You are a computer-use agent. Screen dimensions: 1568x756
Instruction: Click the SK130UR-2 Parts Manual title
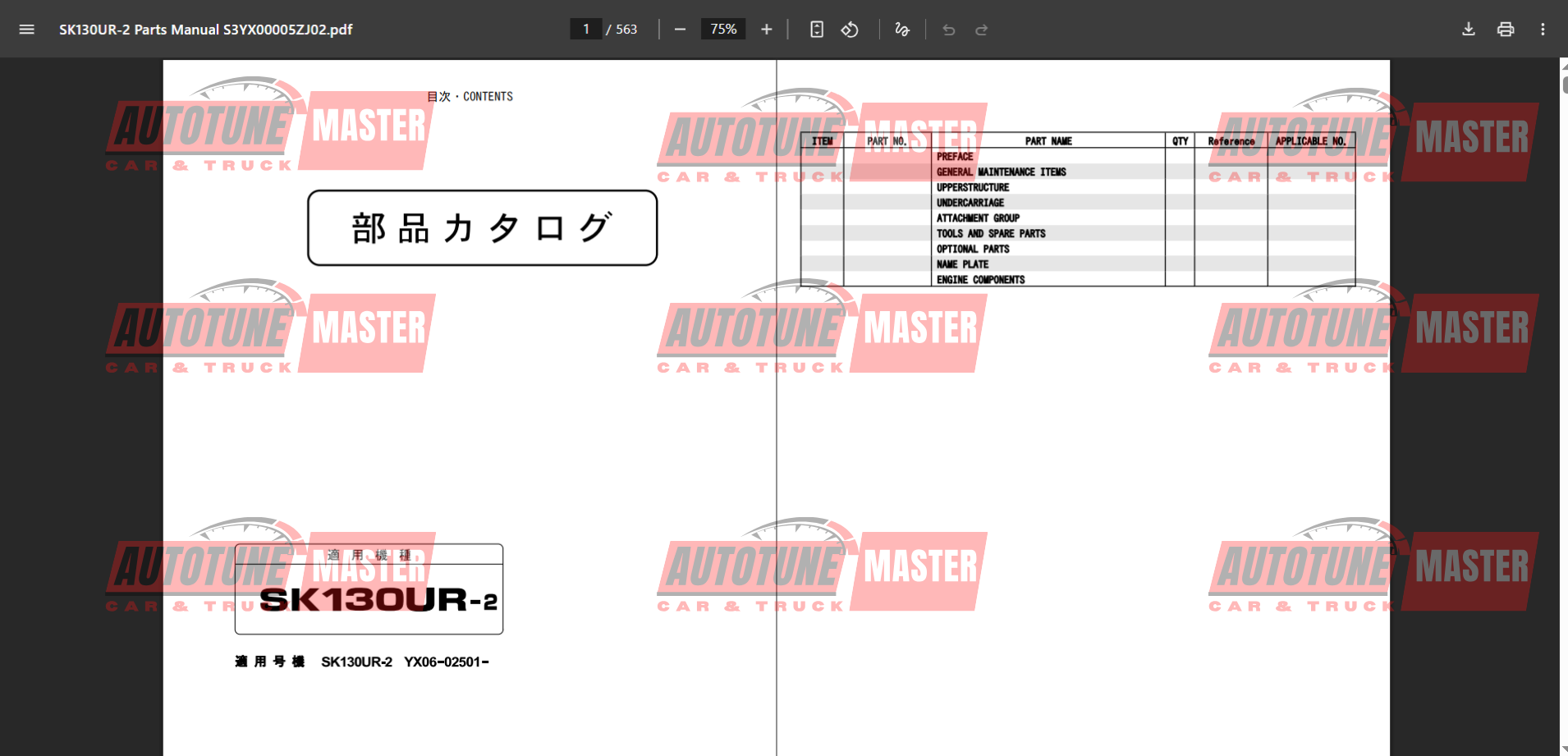click(204, 29)
